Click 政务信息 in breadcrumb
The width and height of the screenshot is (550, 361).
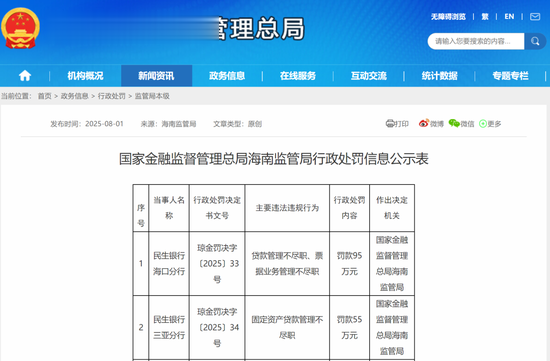click(x=74, y=96)
